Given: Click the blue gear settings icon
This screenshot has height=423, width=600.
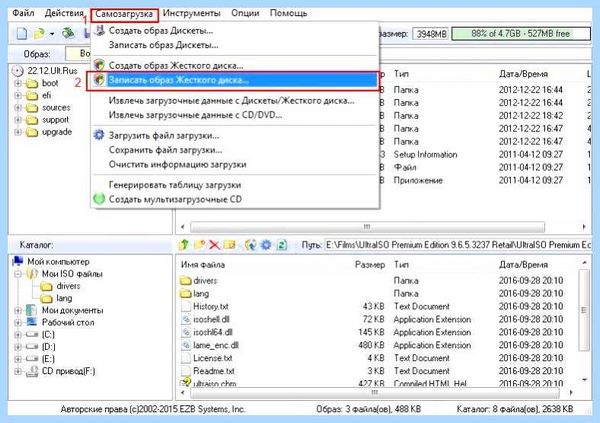Looking at the screenshot, I should pos(266,245).
